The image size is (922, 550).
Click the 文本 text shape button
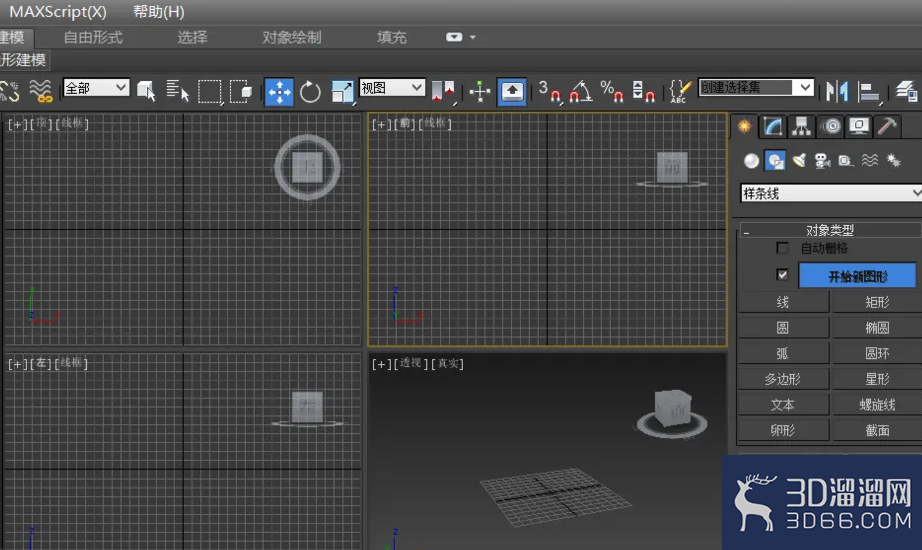(x=783, y=405)
